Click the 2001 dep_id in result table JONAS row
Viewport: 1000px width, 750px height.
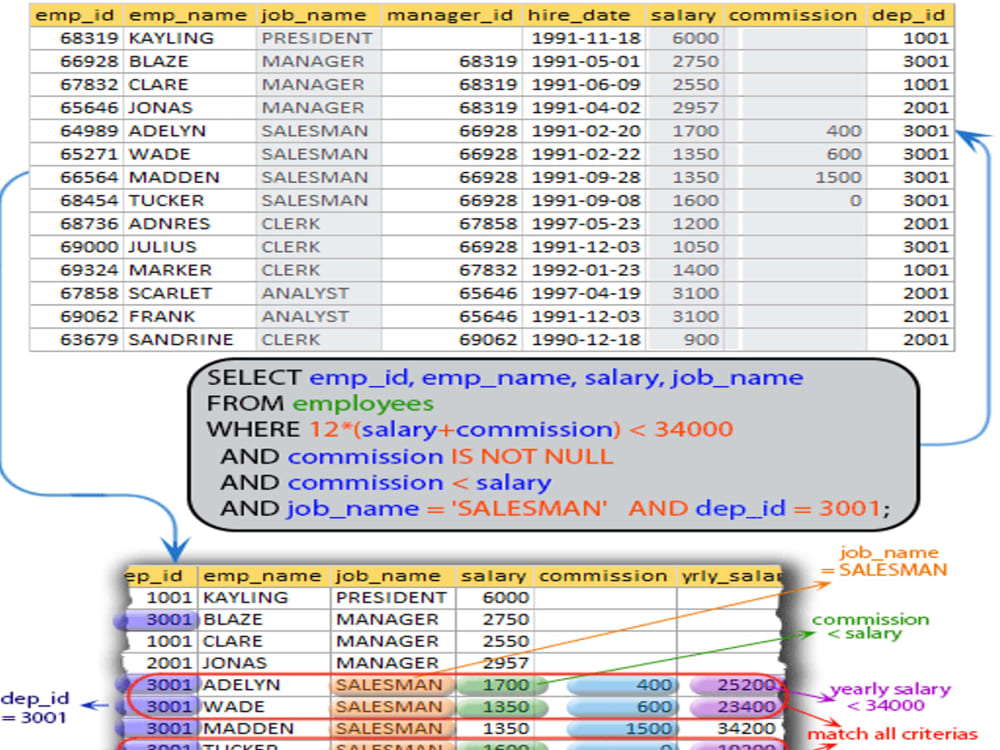[163, 663]
